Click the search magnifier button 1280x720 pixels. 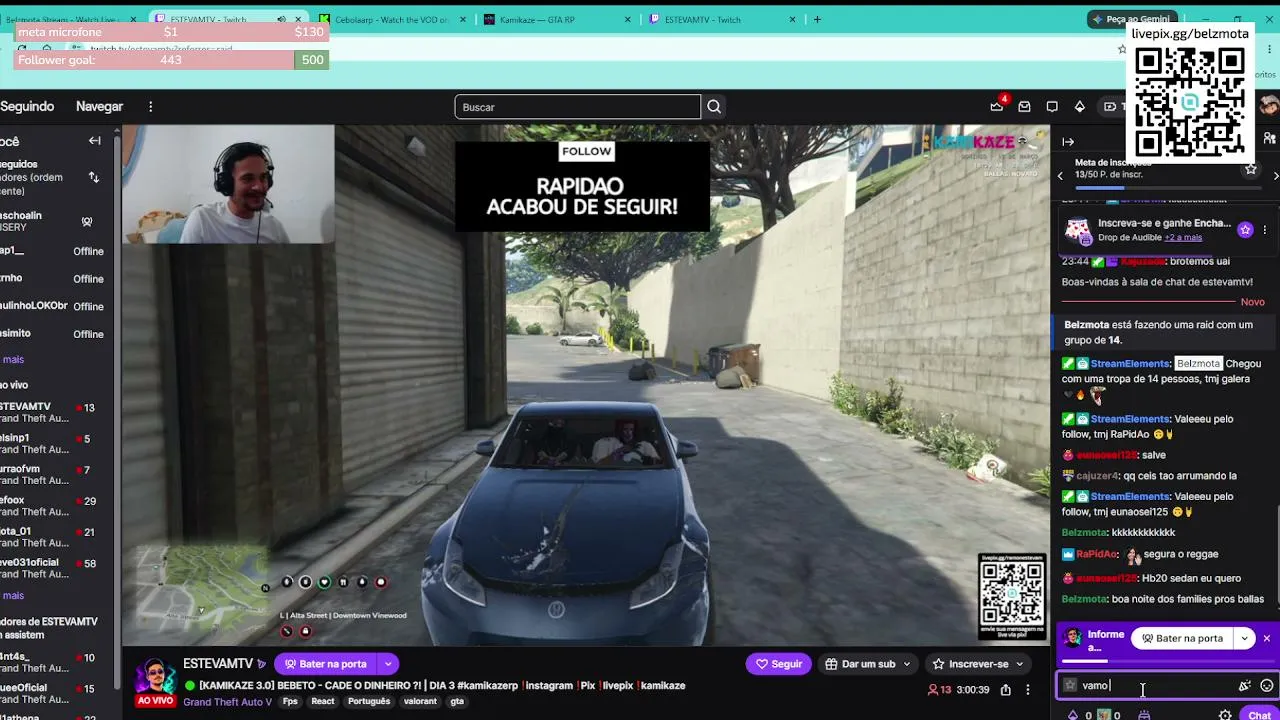click(714, 107)
